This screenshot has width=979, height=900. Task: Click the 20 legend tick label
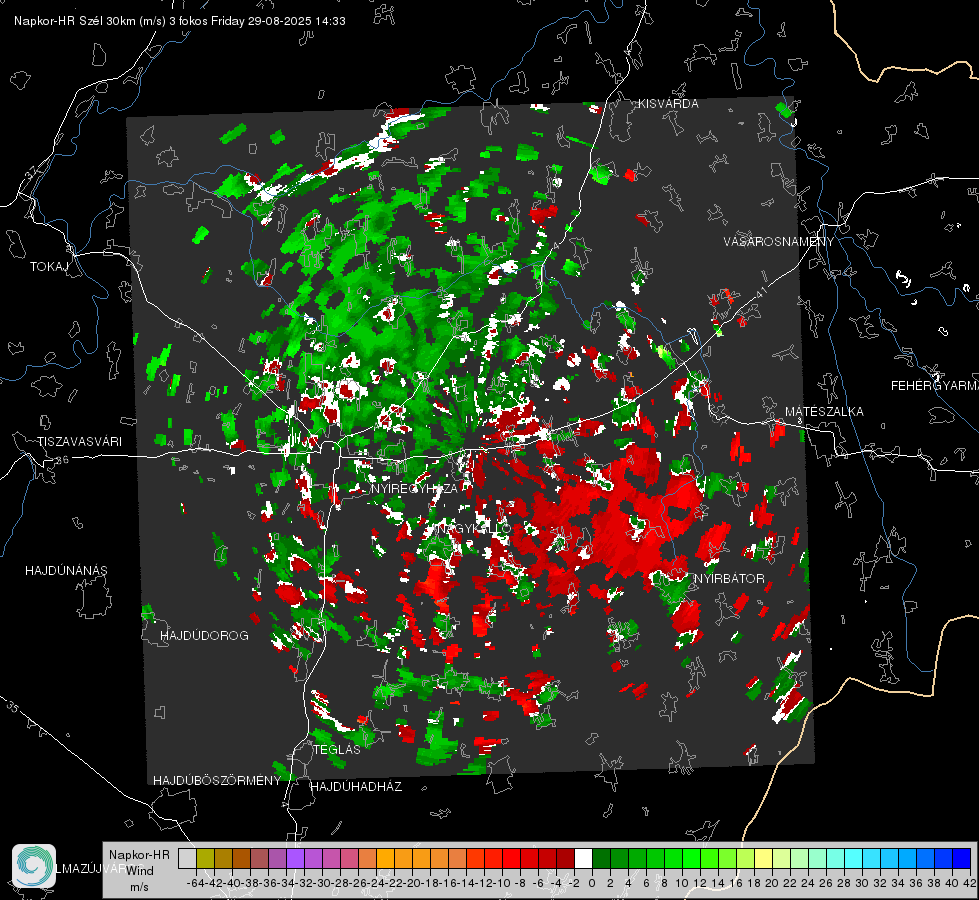(x=772, y=883)
